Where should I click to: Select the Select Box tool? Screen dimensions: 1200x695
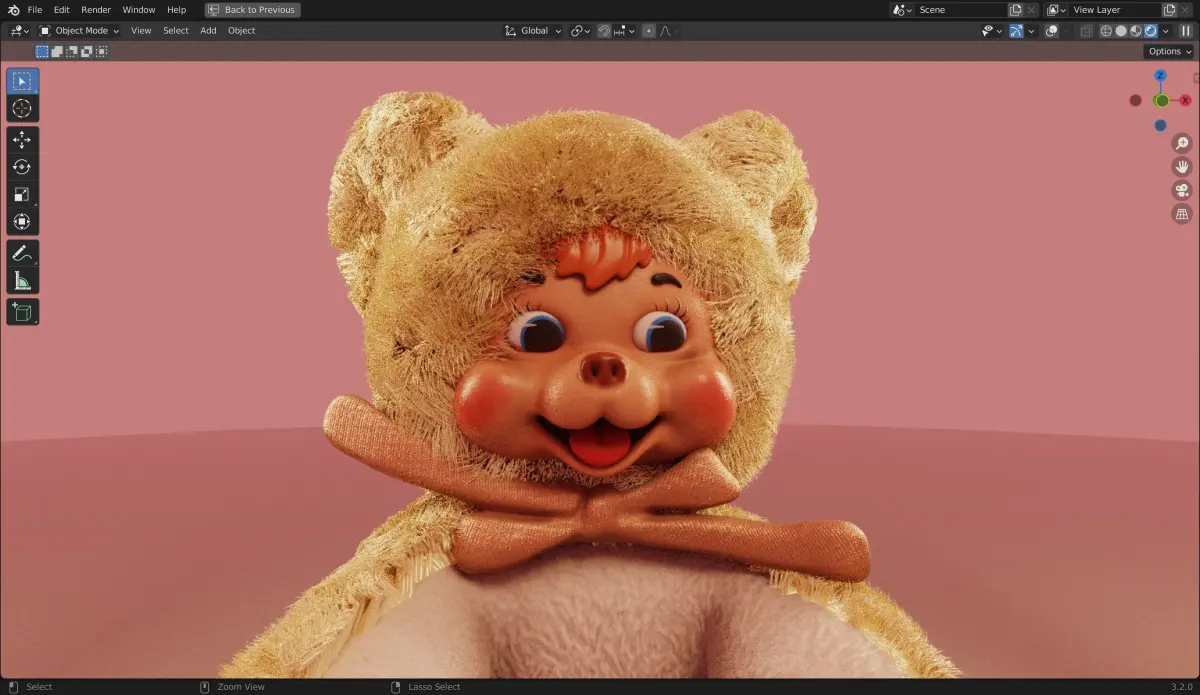[x=23, y=81]
